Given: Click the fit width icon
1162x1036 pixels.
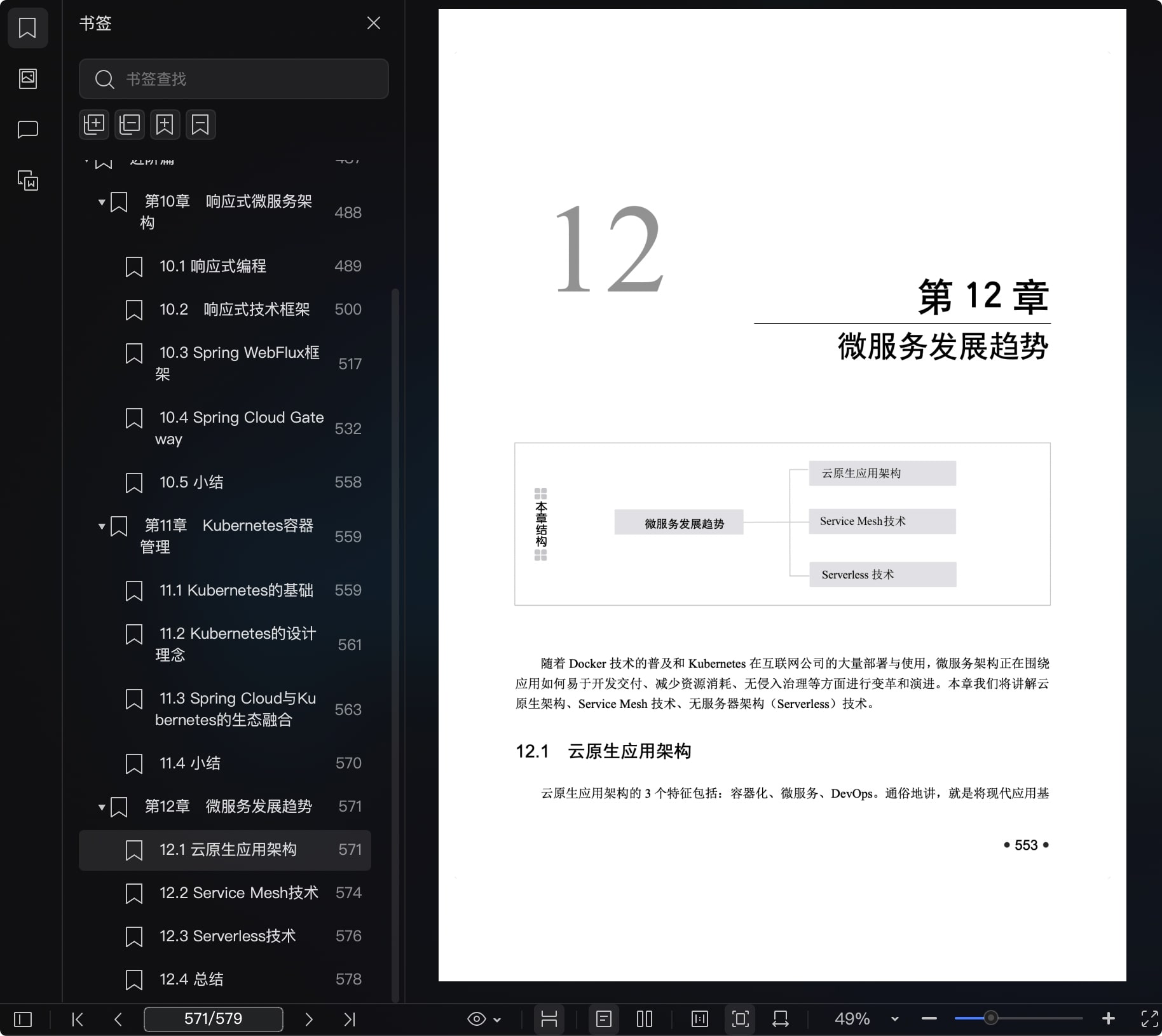Looking at the screenshot, I should tap(781, 1019).
